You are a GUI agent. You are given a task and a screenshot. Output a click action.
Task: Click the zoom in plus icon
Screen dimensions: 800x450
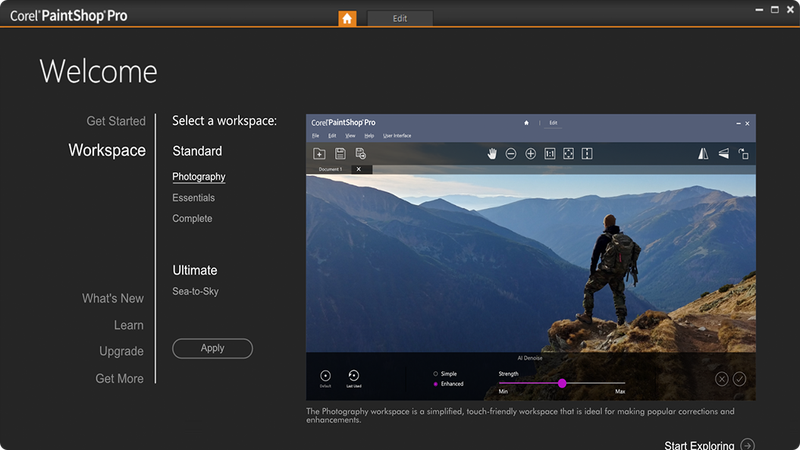pos(531,154)
